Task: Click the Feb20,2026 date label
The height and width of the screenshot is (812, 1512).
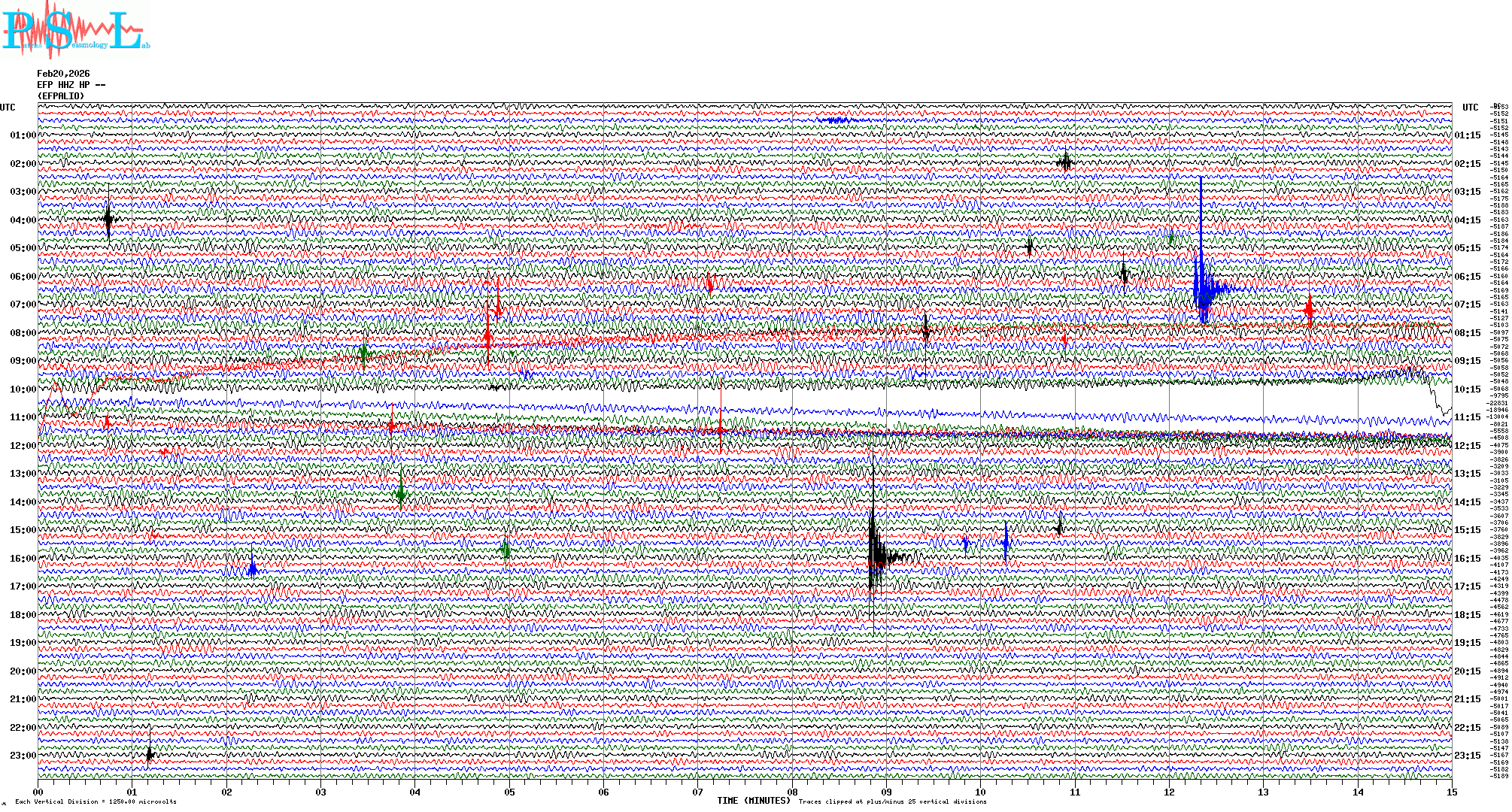Action: [63, 74]
